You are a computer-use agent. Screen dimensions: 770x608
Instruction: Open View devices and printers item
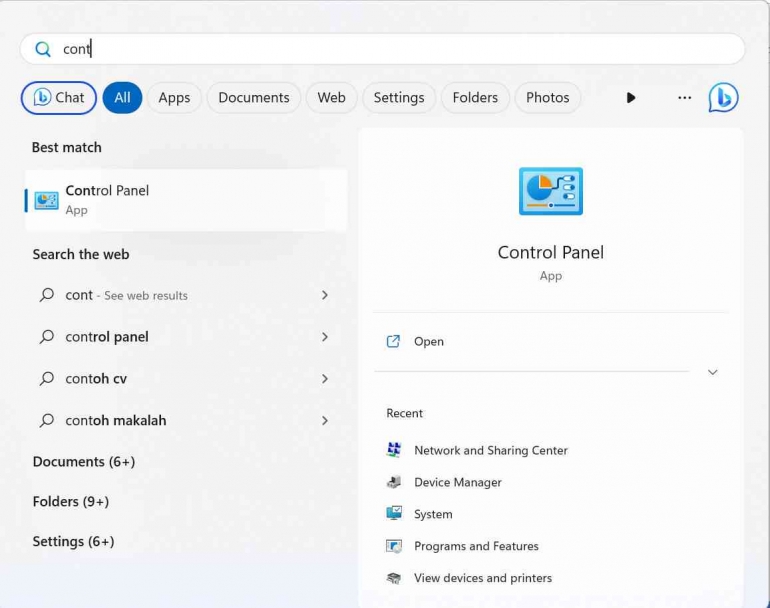coord(482,578)
